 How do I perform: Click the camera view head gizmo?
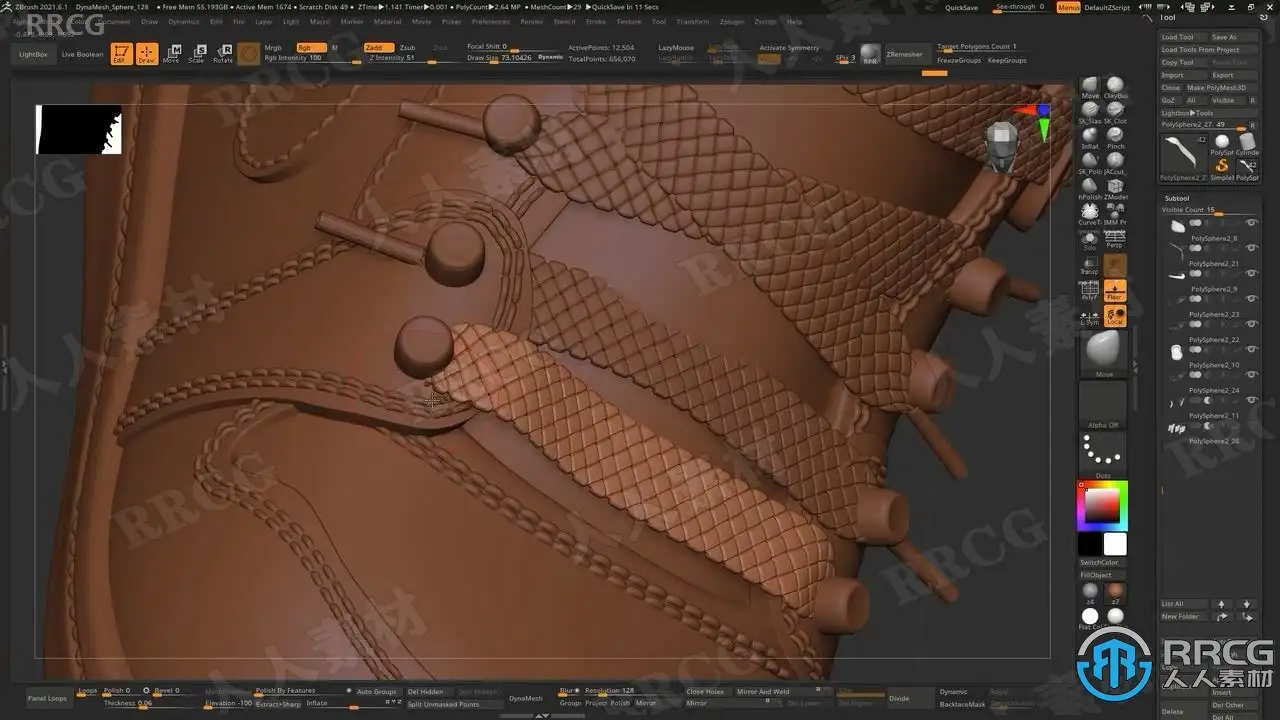click(1001, 148)
